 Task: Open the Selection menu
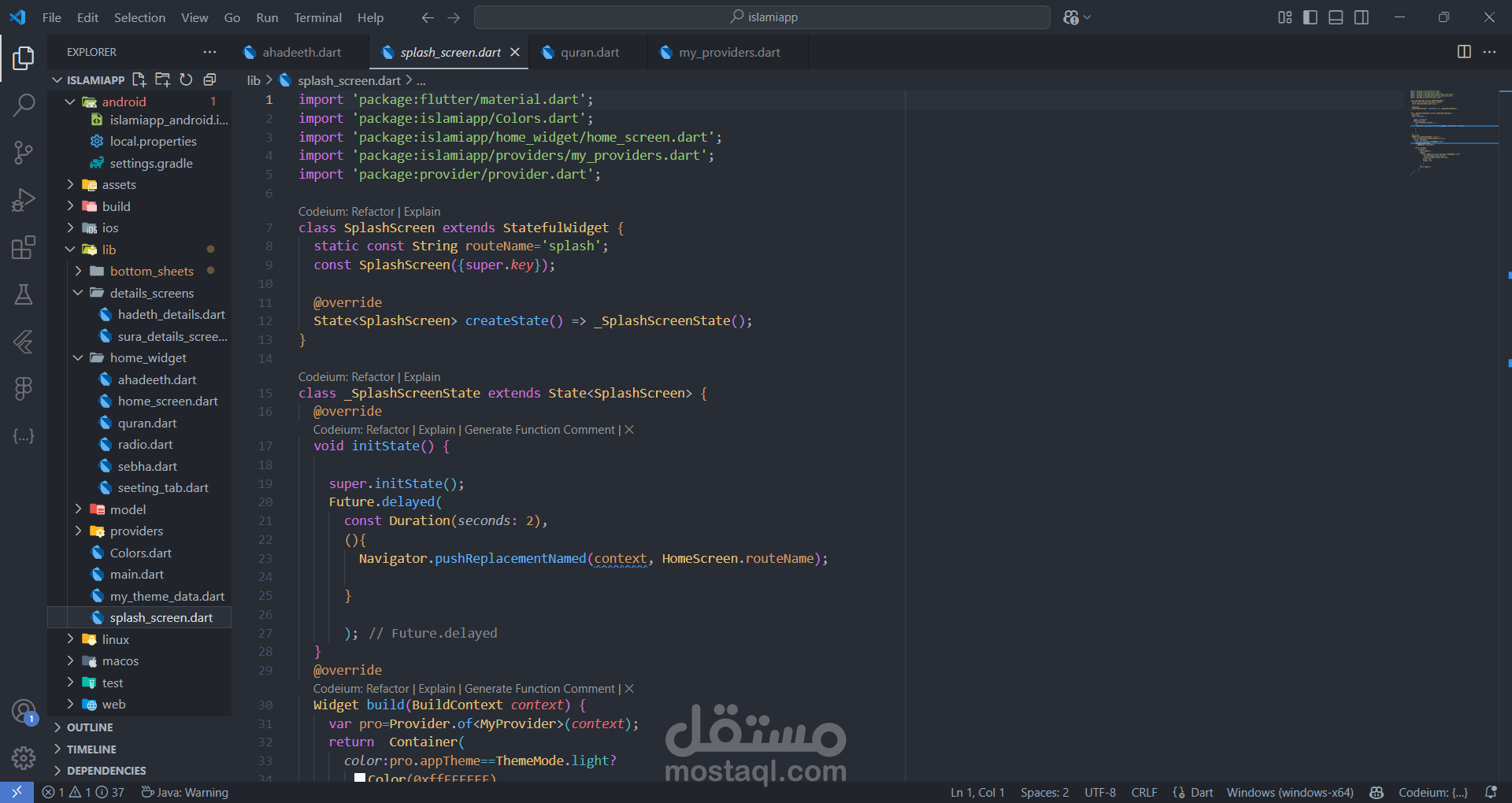pyautogui.click(x=139, y=17)
